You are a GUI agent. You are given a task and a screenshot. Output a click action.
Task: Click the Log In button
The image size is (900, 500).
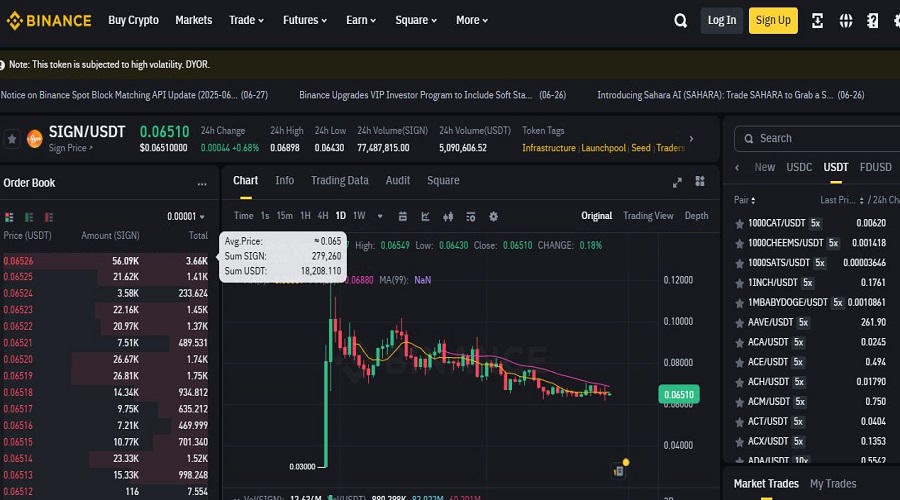[x=721, y=21]
